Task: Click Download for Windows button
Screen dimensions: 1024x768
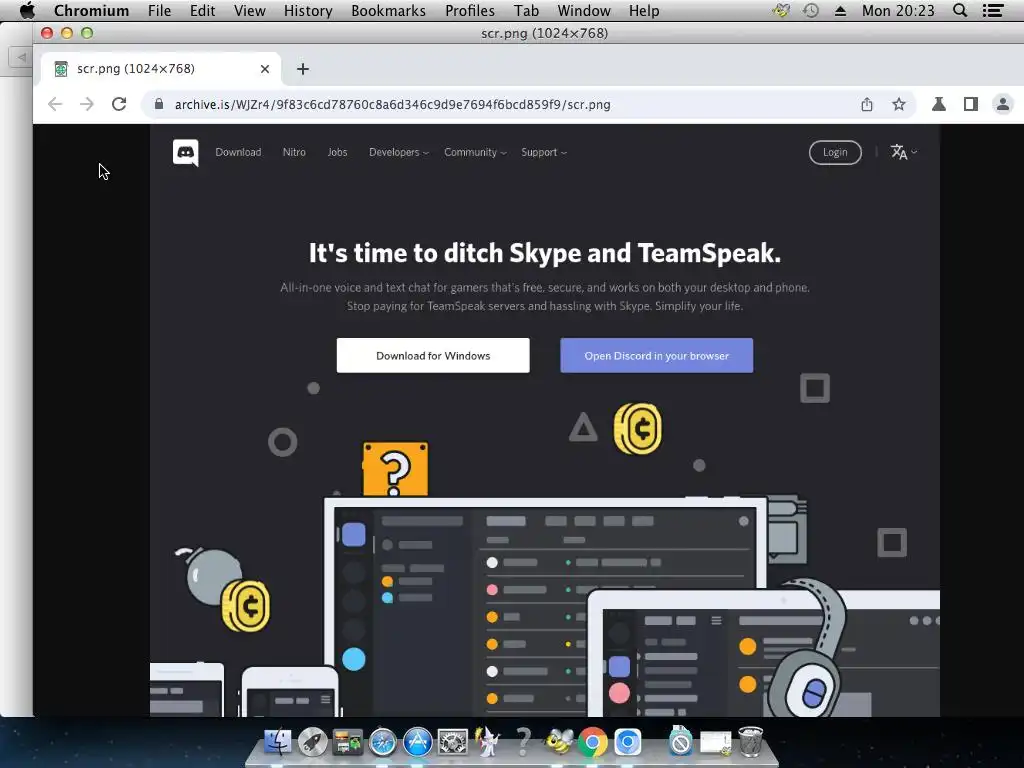Action: coord(433,355)
